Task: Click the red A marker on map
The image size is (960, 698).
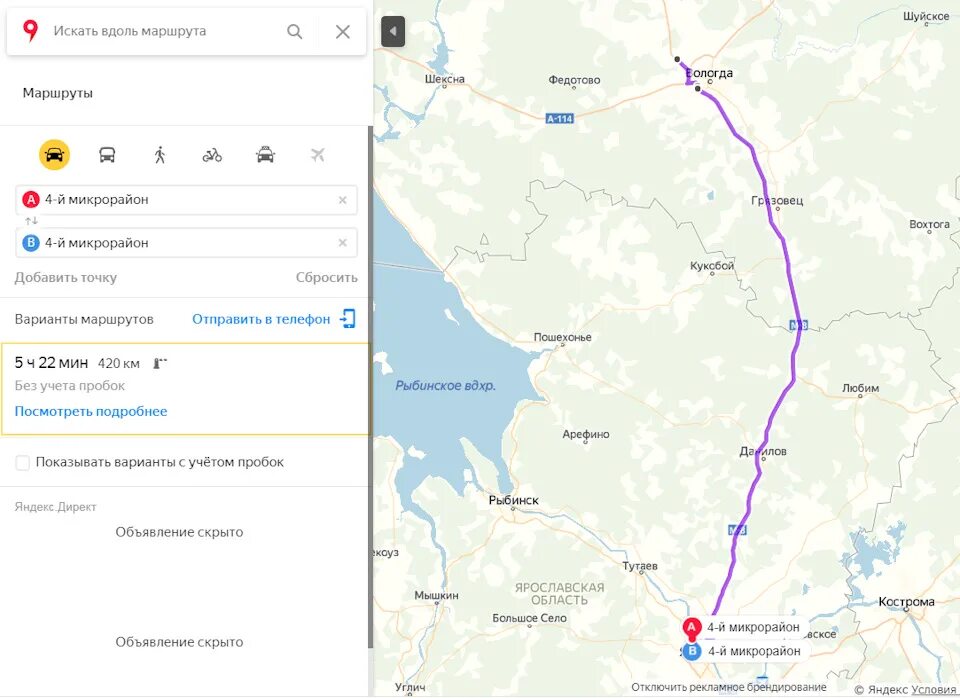Action: [x=692, y=628]
